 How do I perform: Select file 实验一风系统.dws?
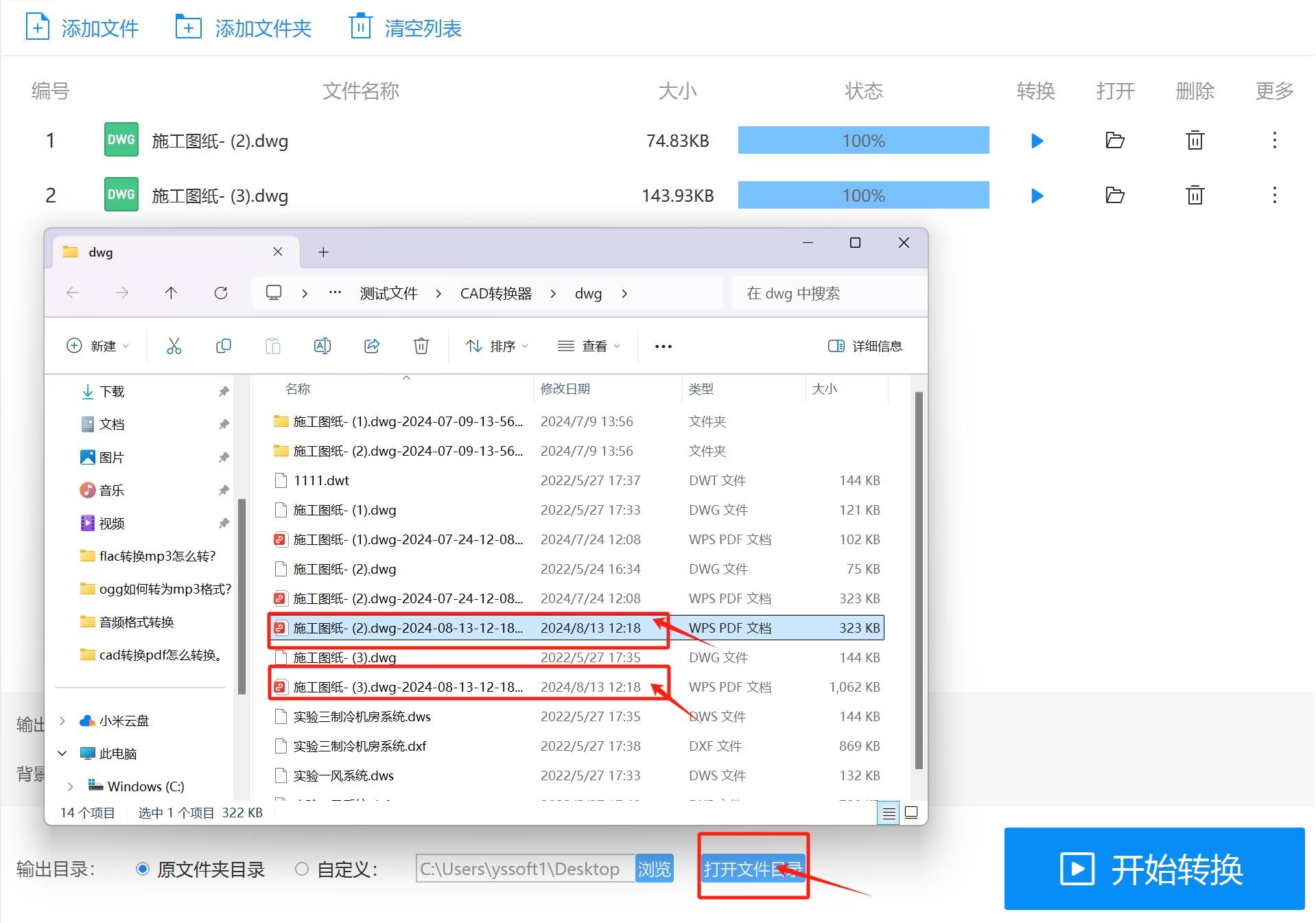pyautogui.click(x=343, y=775)
